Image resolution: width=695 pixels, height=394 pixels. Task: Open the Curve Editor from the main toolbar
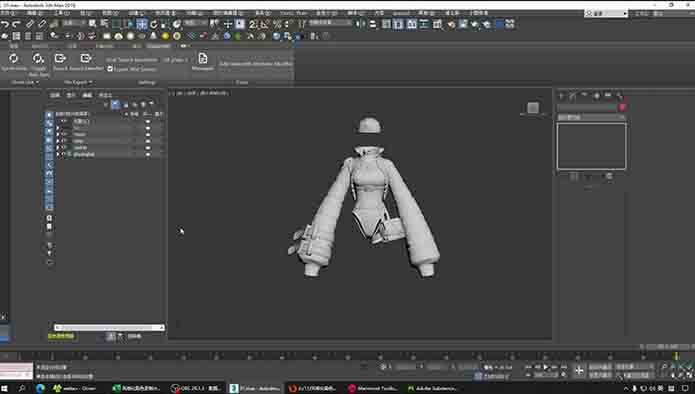(424, 24)
